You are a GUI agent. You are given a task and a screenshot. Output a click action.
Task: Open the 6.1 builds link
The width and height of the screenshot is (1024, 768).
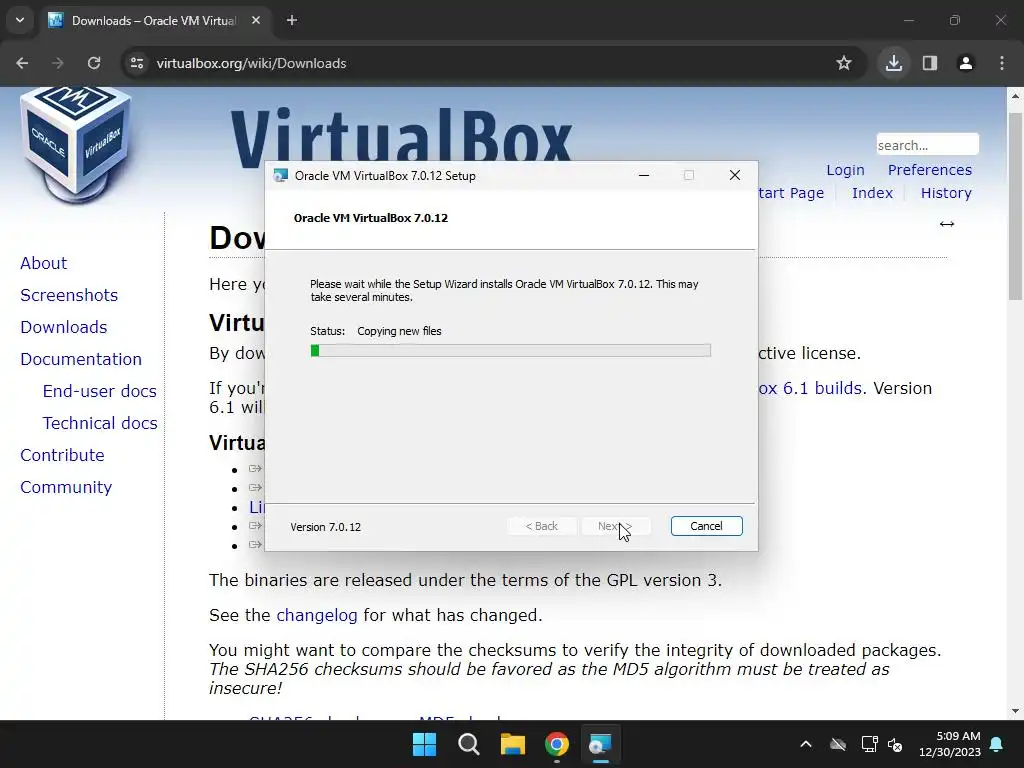(812, 388)
